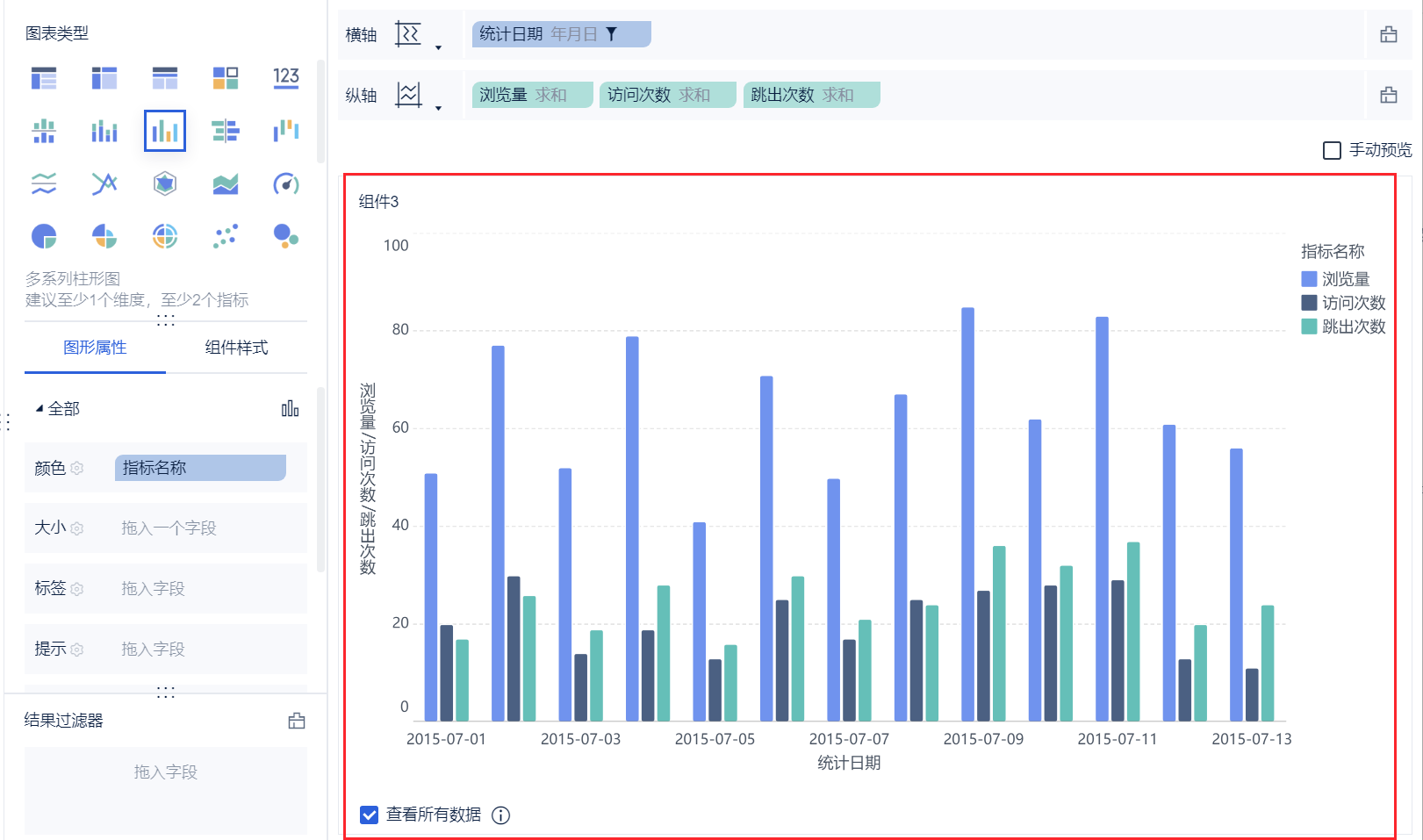The image size is (1423, 840).
Task: Select the hexagon radar chart icon
Action: 165,183
